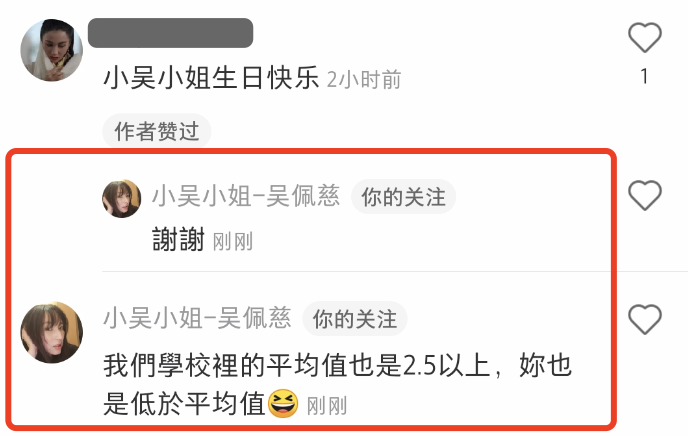Select the comment text 小吴小姐生日快乐
This screenshot has height=436, width=688.
point(211,79)
